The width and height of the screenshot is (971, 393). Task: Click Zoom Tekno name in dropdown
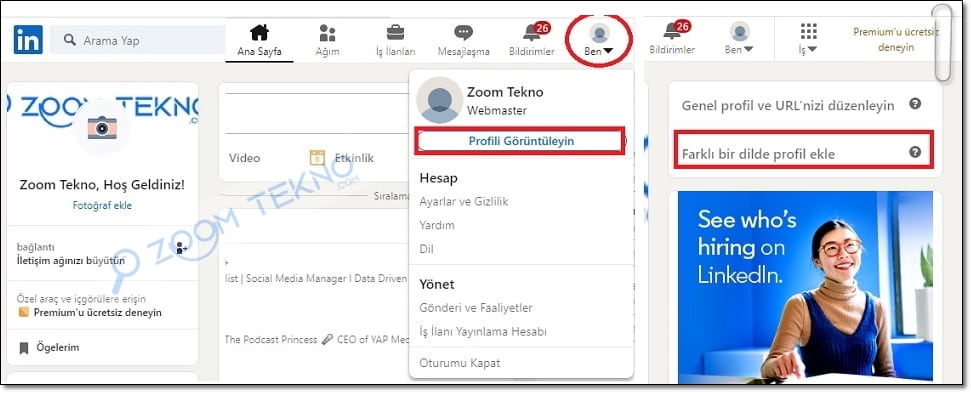click(x=505, y=92)
